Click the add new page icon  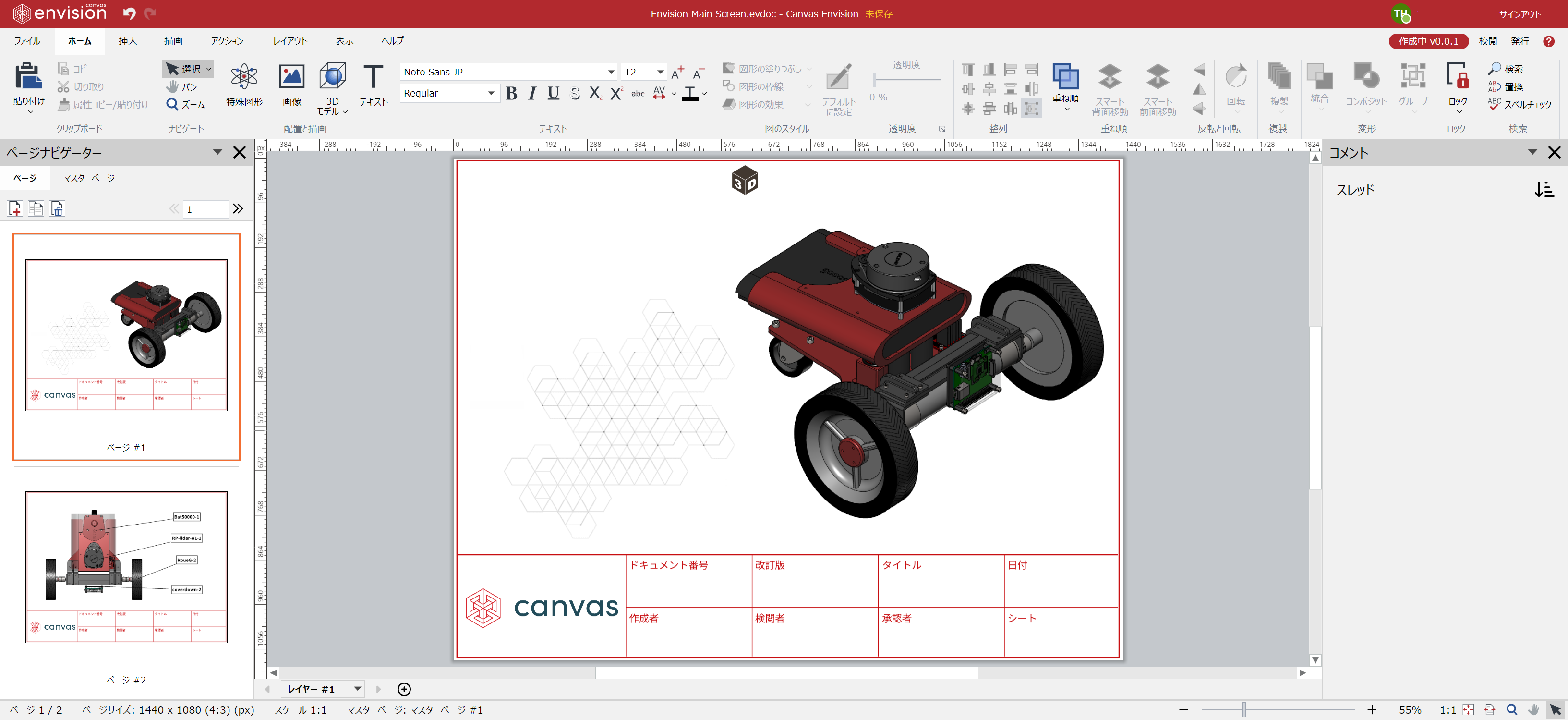click(15, 208)
